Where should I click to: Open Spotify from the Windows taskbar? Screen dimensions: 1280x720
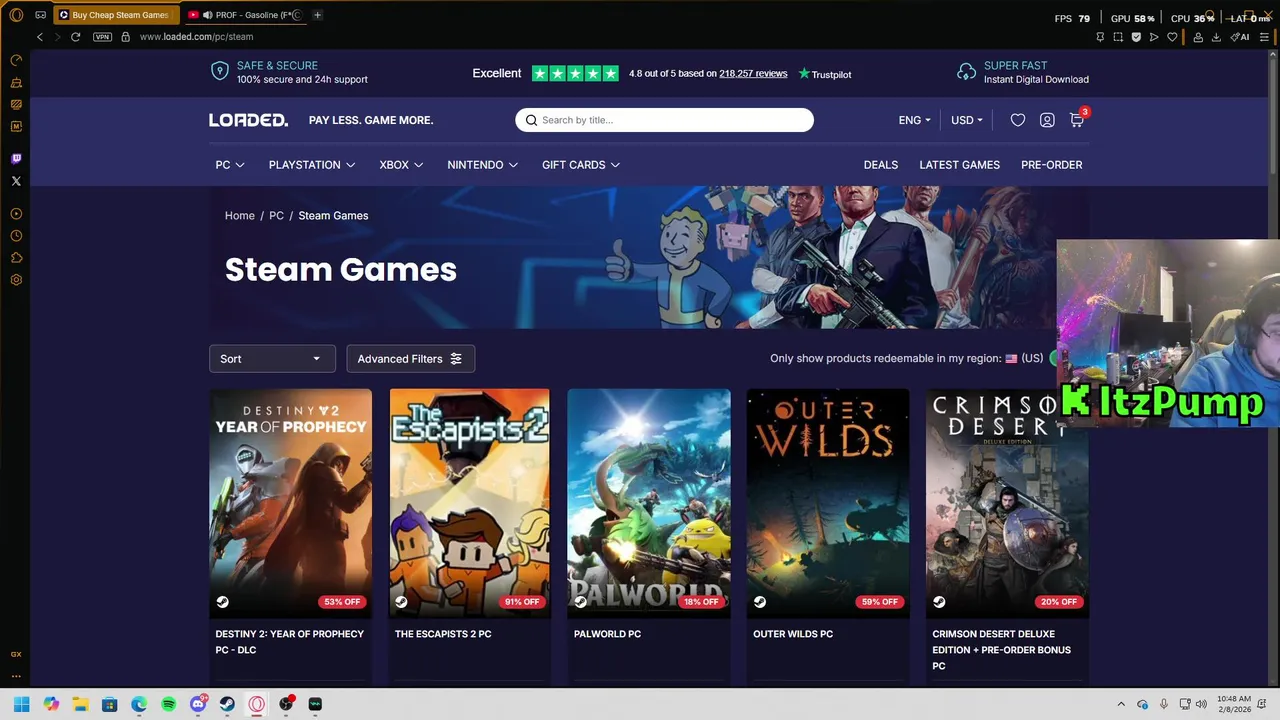pos(168,704)
